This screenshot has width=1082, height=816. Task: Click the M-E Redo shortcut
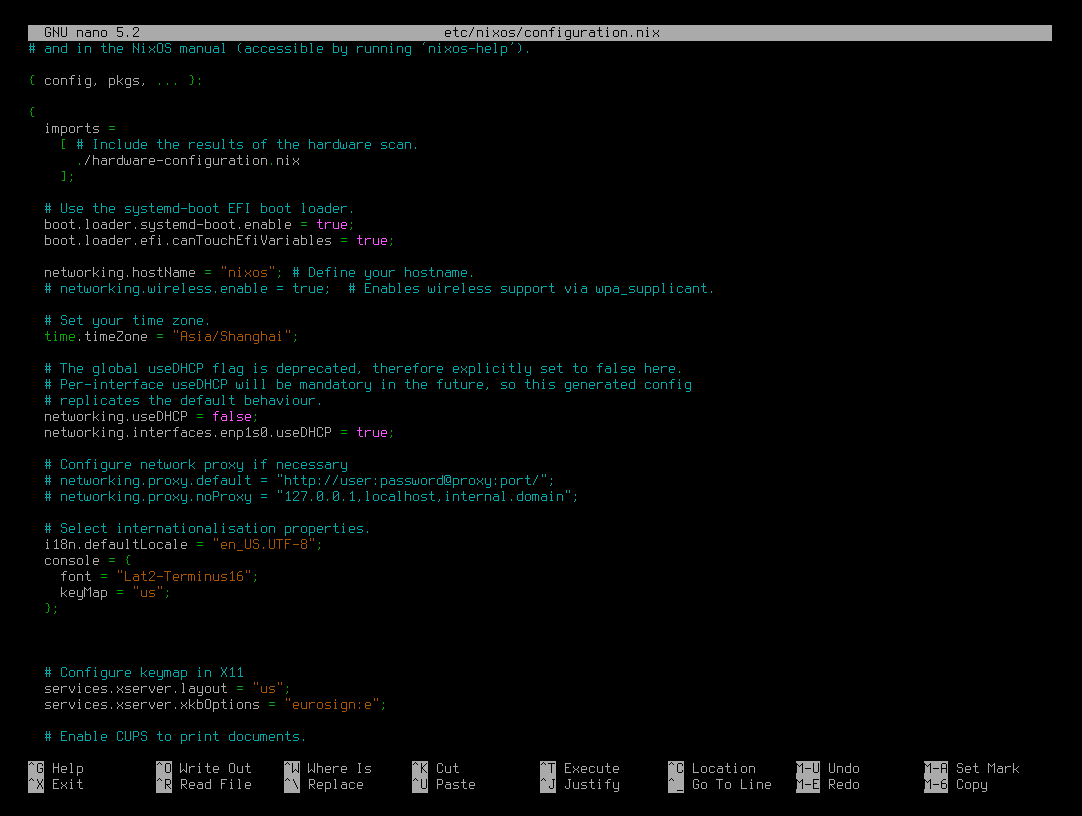pyautogui.click(x=828, y=784)
